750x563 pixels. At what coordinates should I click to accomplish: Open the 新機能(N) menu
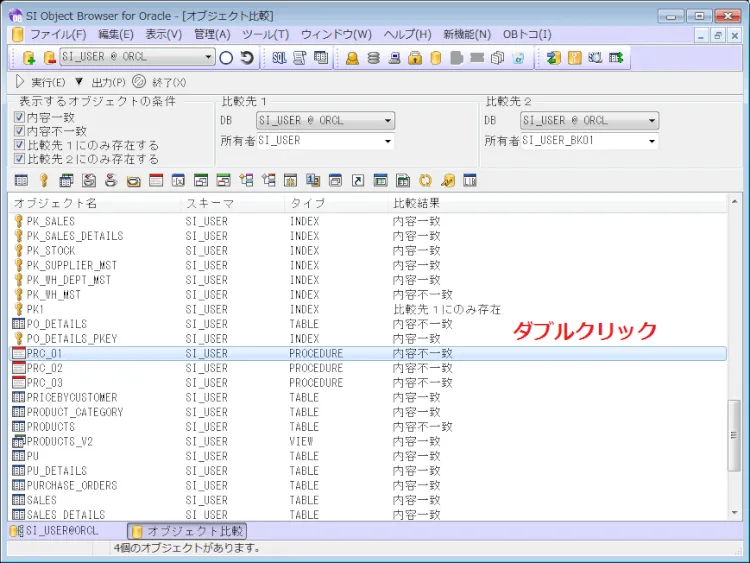point(467,34)
